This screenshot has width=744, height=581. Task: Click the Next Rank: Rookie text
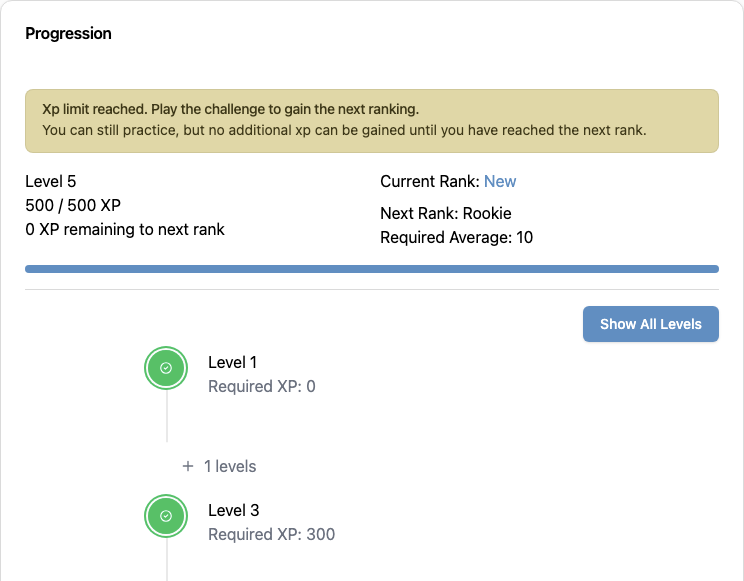point(446,213)
